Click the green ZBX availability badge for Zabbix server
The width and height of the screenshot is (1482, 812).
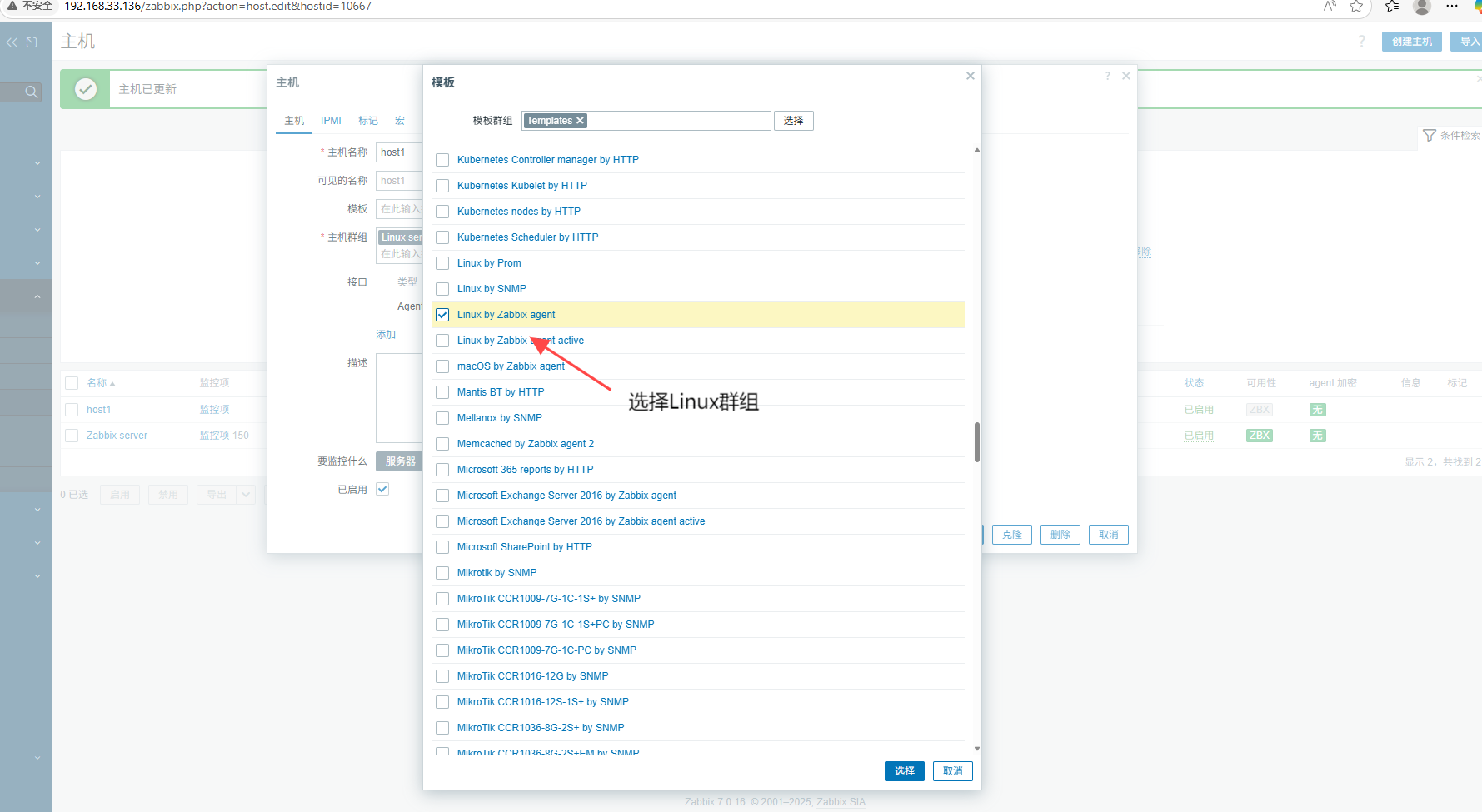1260,436
